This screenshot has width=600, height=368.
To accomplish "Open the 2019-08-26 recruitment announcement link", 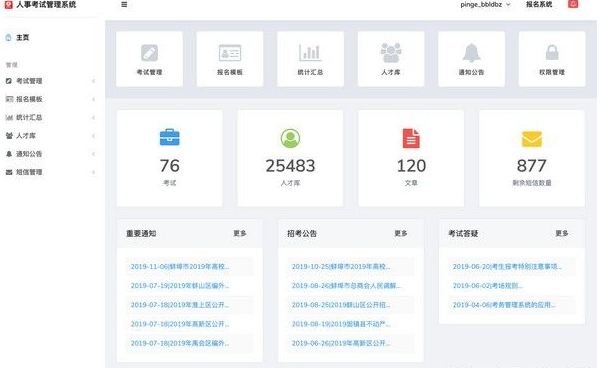I will click(346, 286).
